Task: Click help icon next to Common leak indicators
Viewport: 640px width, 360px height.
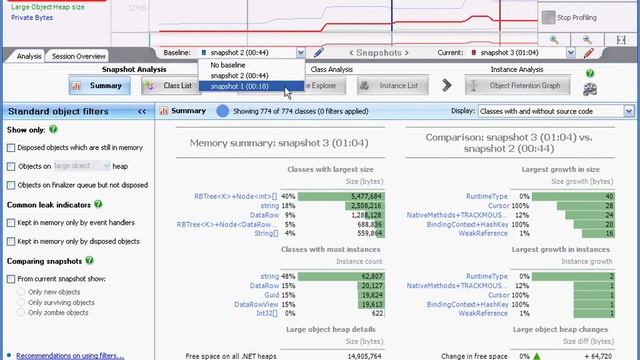Action: tap(98, 204)
